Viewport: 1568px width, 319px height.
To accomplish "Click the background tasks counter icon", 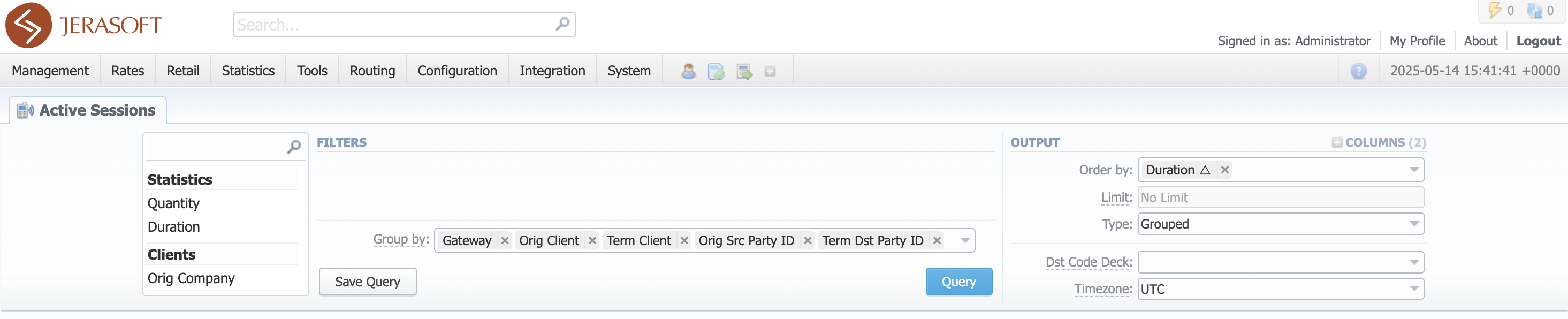I will pos(1534,10).
